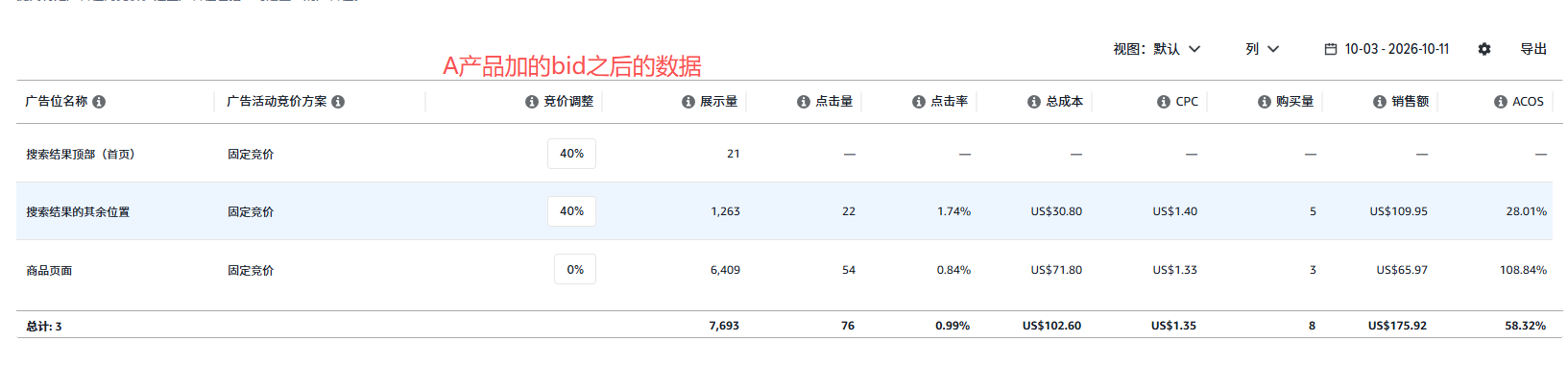Click CPC value US$1.33
This screenshot has height=366, width=1568.
pyautogui.click(x=1175, y=270)
